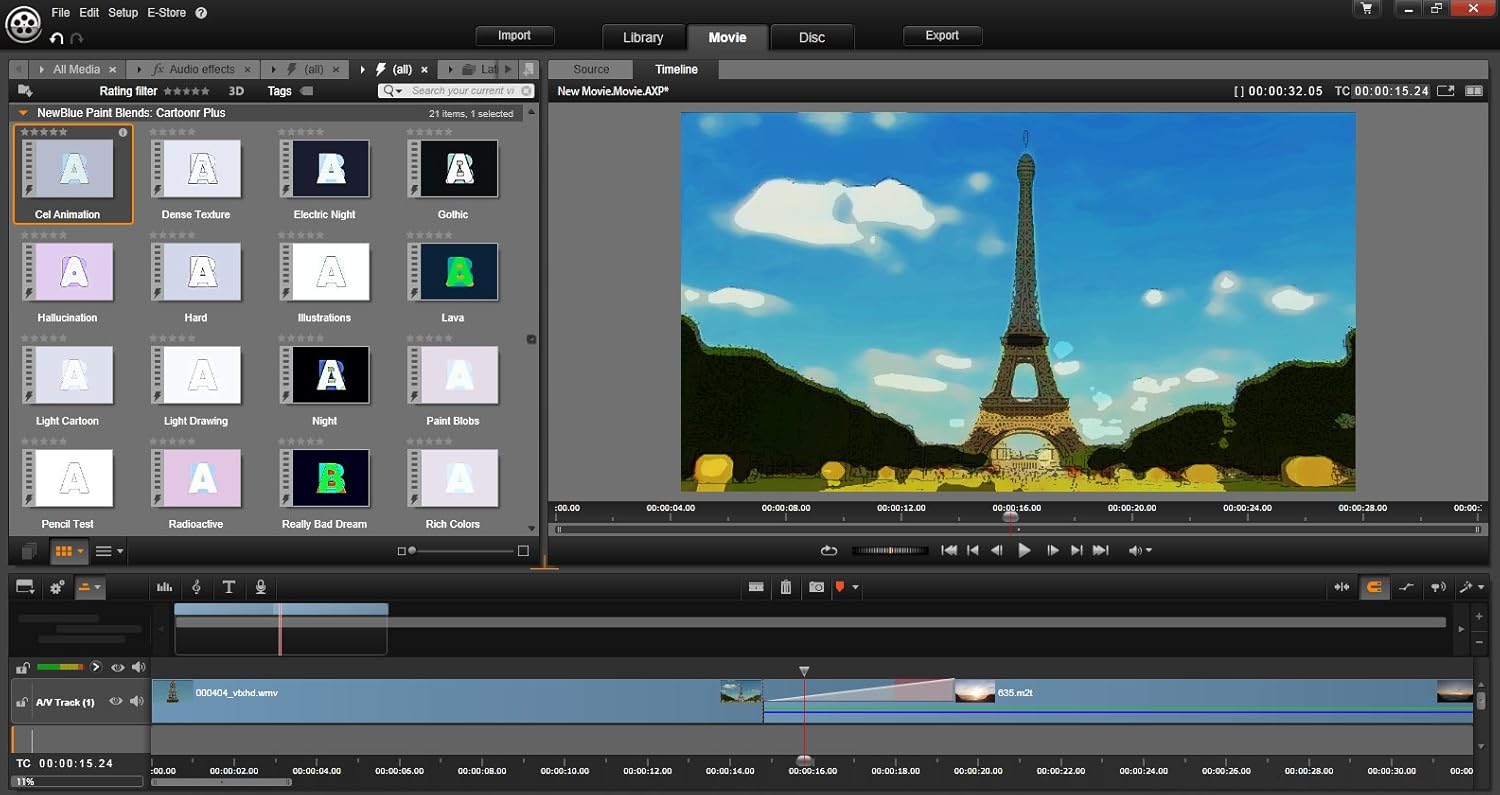The image size is (1500, 795).
Task: Open the title creator (T icon)
Action: (x=229, y=587)
